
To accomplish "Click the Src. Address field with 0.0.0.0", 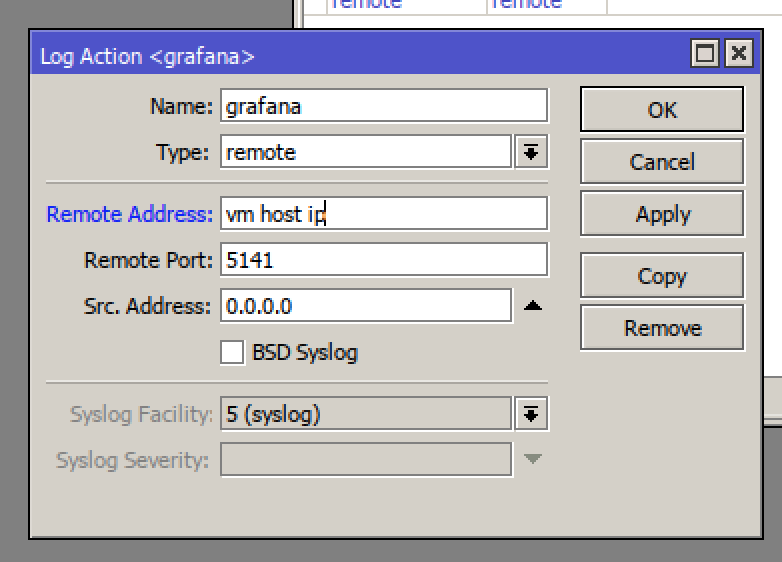I will [x=366, y=305].
